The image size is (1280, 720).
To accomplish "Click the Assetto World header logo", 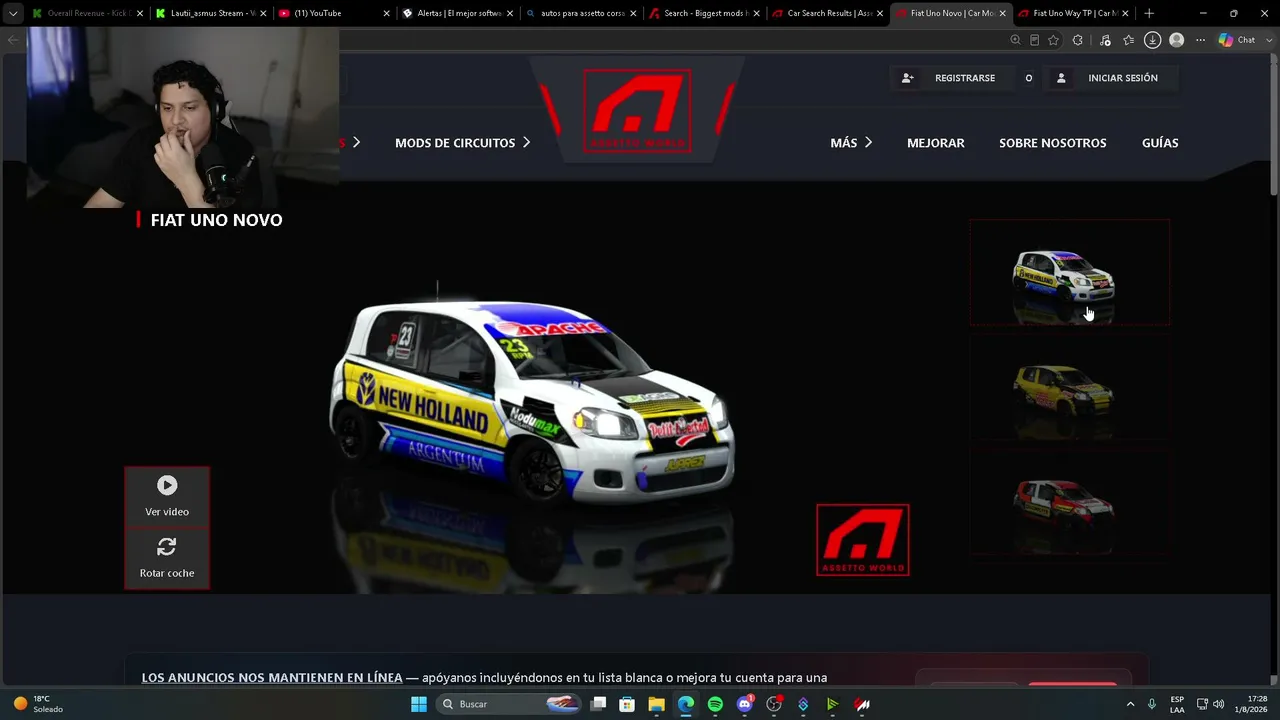I will coord(637,111).
